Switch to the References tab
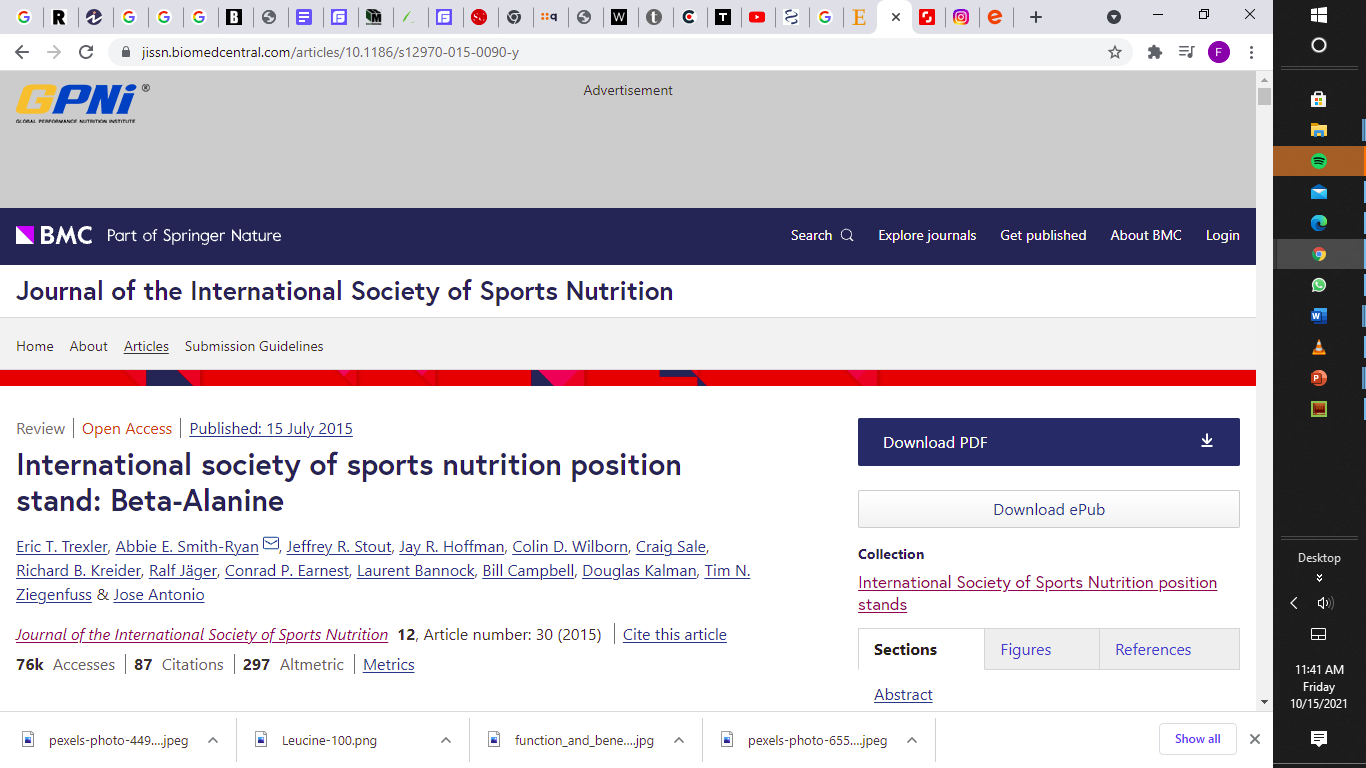 [1153, 649]
